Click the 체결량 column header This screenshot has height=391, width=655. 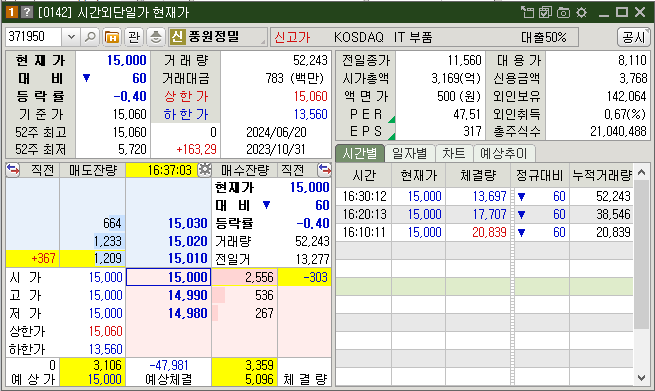[x=478, y=175]
